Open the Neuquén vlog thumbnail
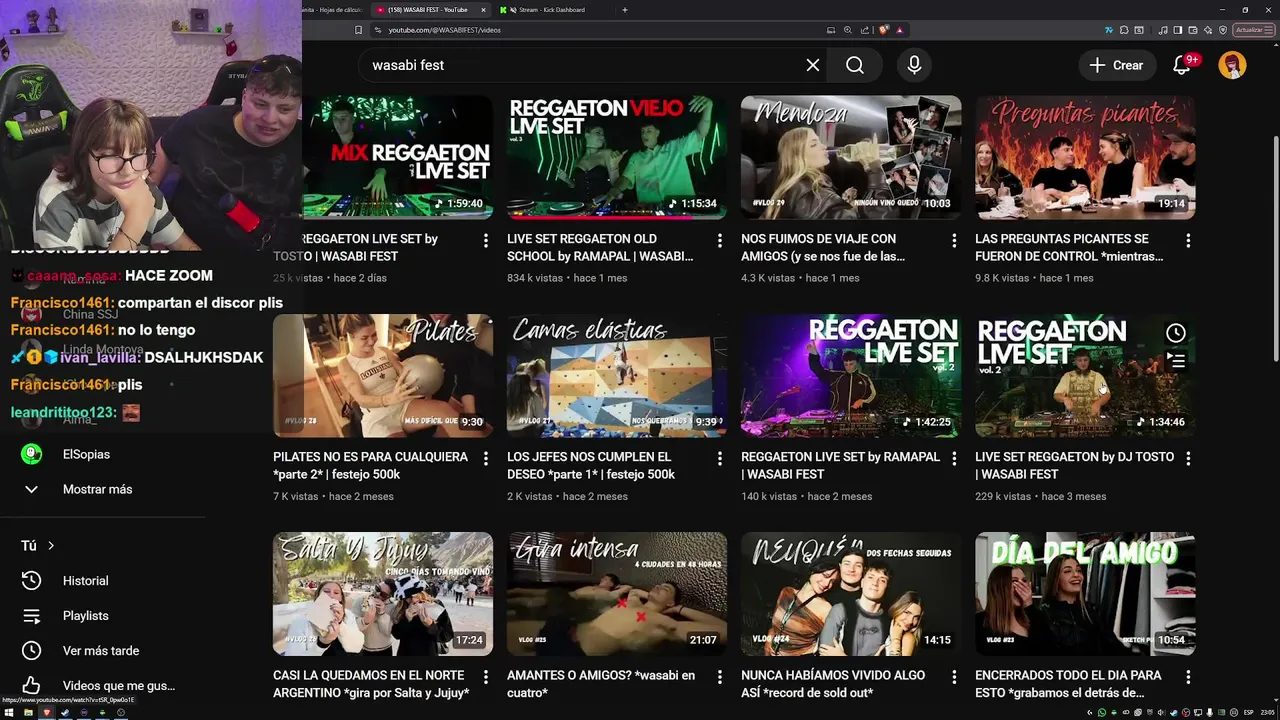The width and height of the screenshot is (1280, 720). pyautogui.click(x=851, y=593)
